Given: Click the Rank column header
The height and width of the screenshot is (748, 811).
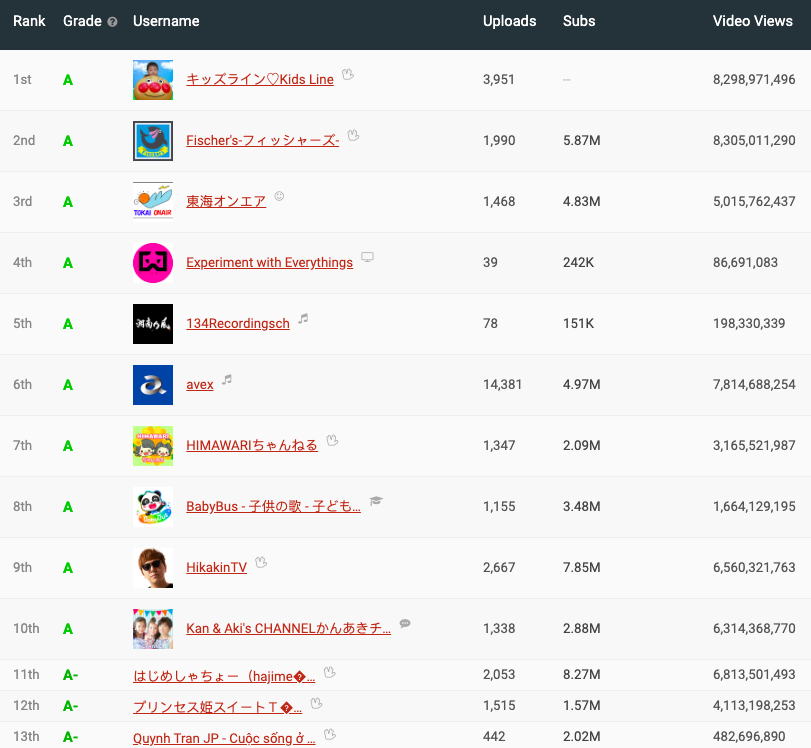Looking at the screenshot, I should 29,21.
